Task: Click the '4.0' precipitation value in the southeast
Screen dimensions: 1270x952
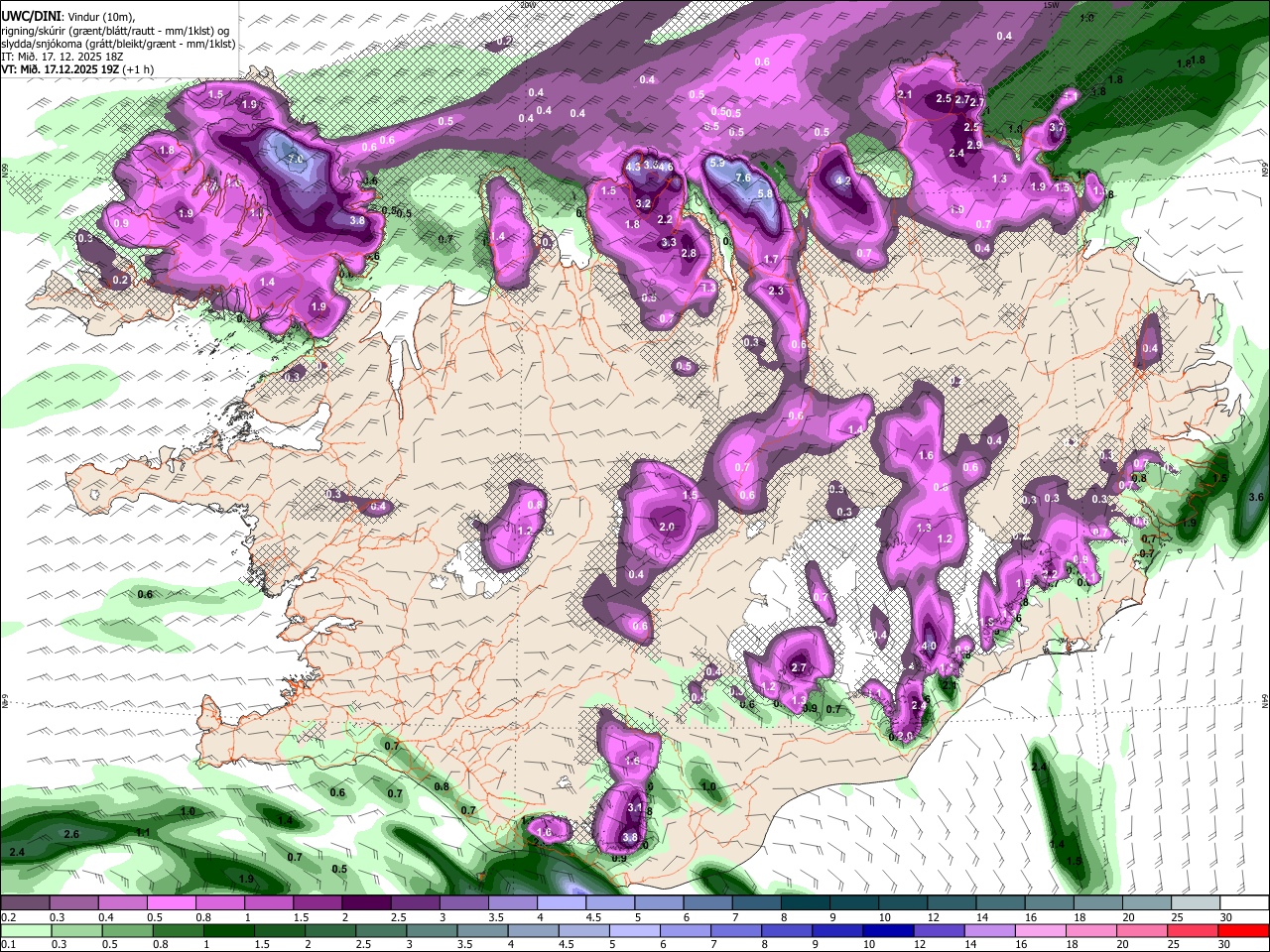Action: [929, 646]
